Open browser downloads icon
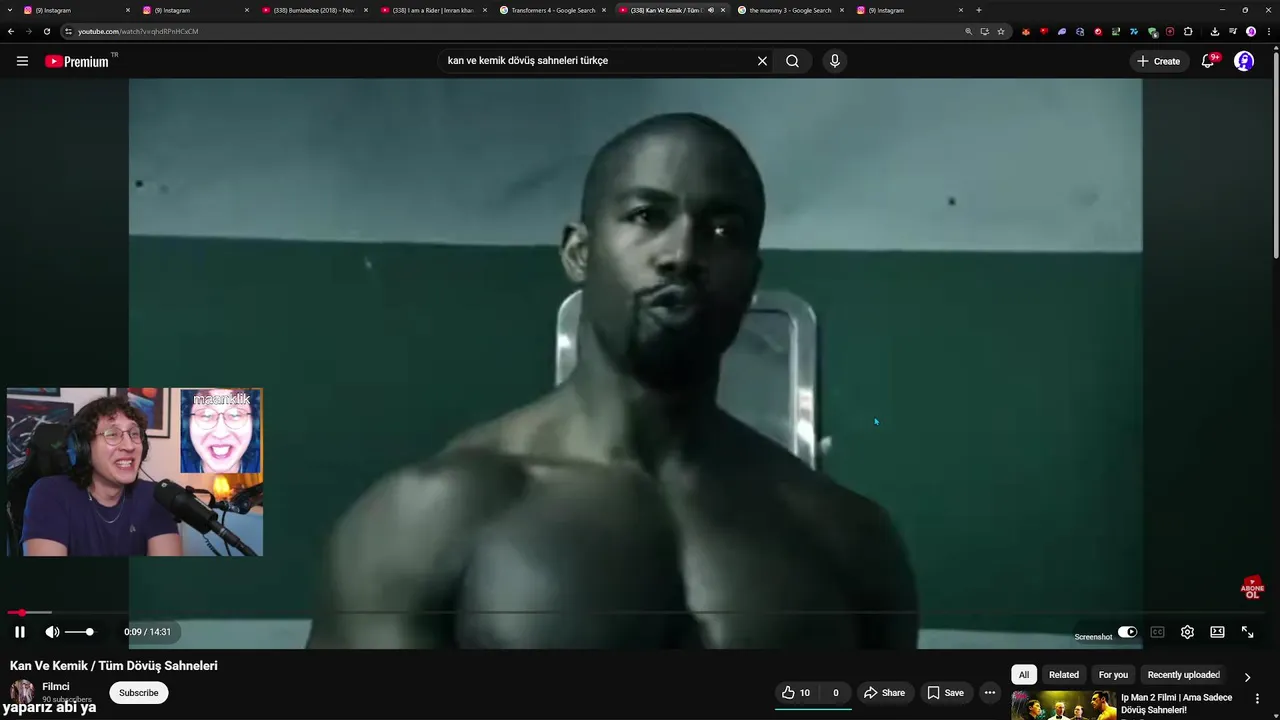Viewport: 1280px width, 720px height. tap(1215, 31)
